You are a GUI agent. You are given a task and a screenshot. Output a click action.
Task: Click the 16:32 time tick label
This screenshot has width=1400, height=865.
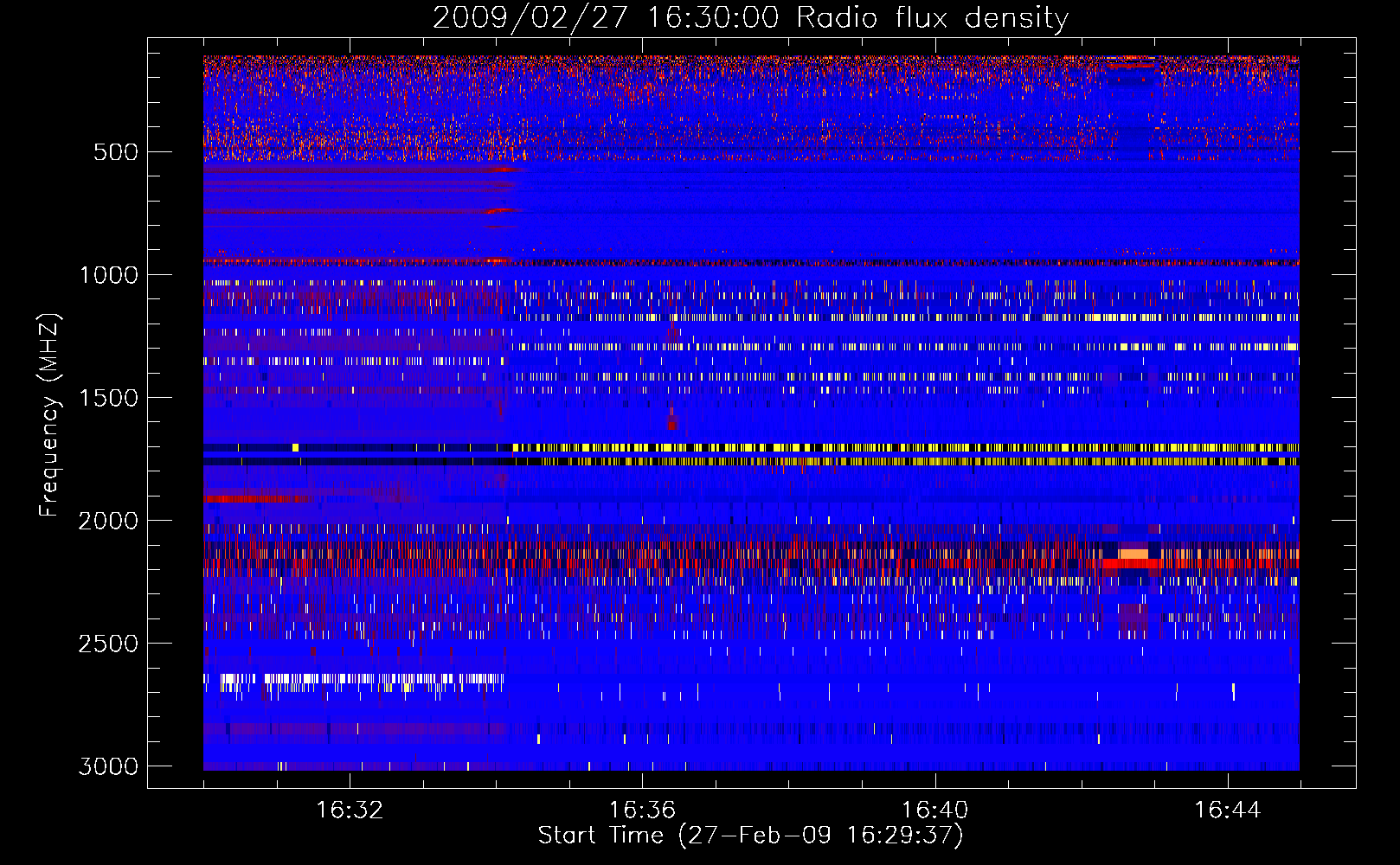pos(350,811)
